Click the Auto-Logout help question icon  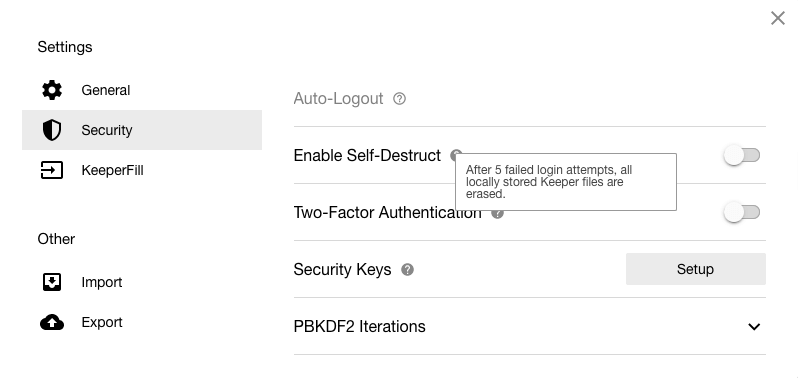[400, 99]
